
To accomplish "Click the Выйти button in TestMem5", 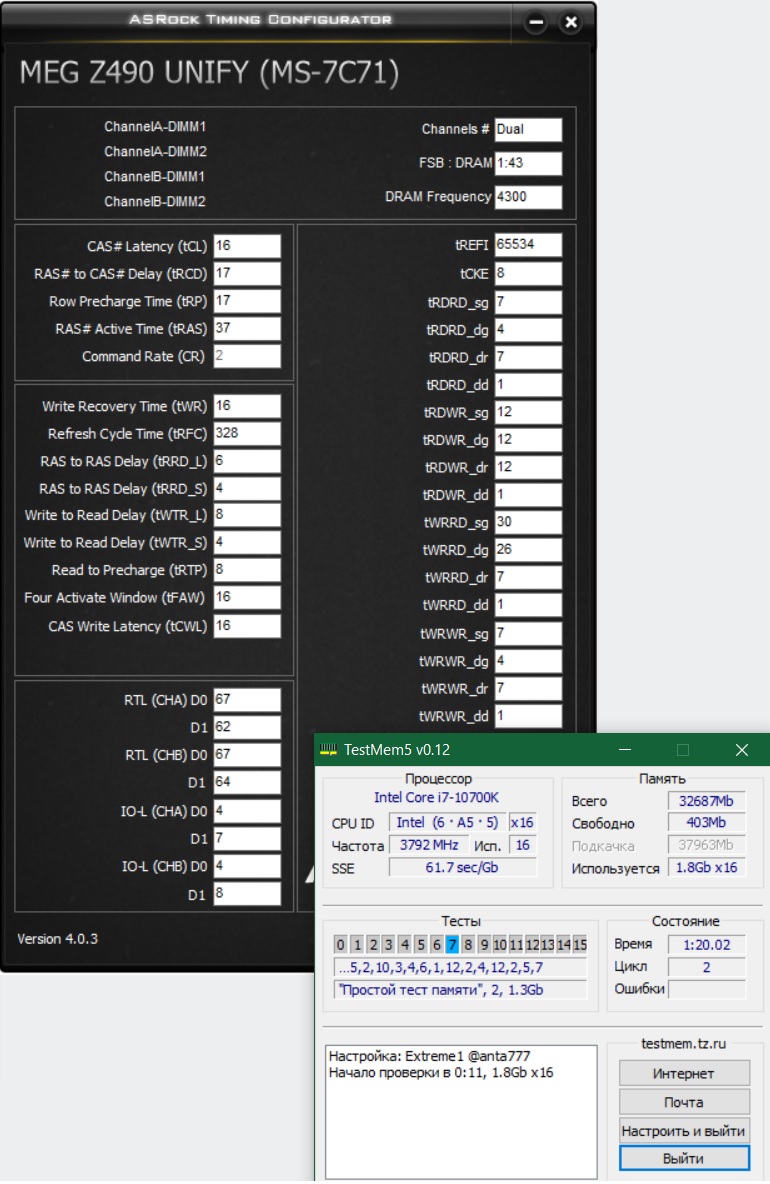I will pos(684,1158).
